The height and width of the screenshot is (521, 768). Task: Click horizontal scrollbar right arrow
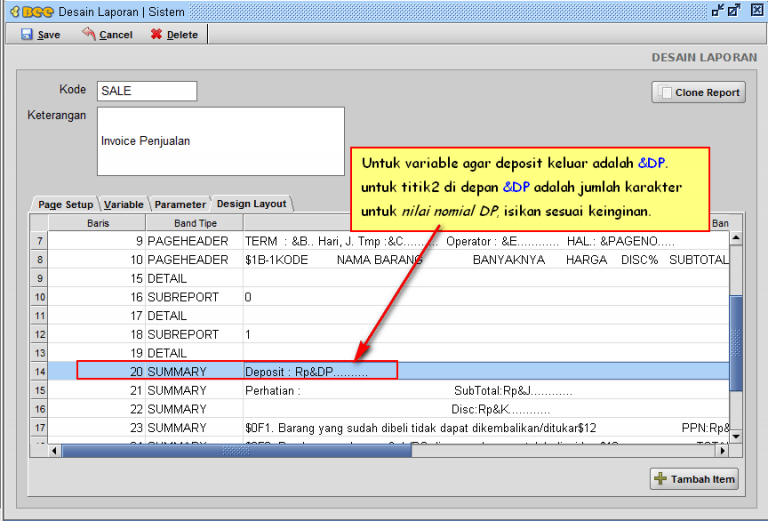click(722, 450)
